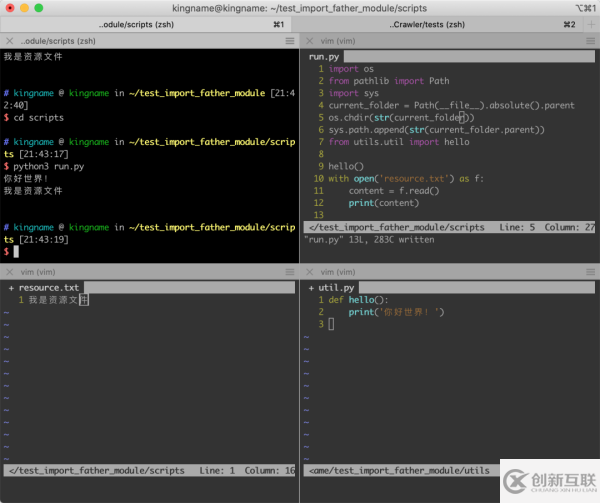Close the util.py vim pane
Viewport: 600px width, 503px height.
pos(310,272)
